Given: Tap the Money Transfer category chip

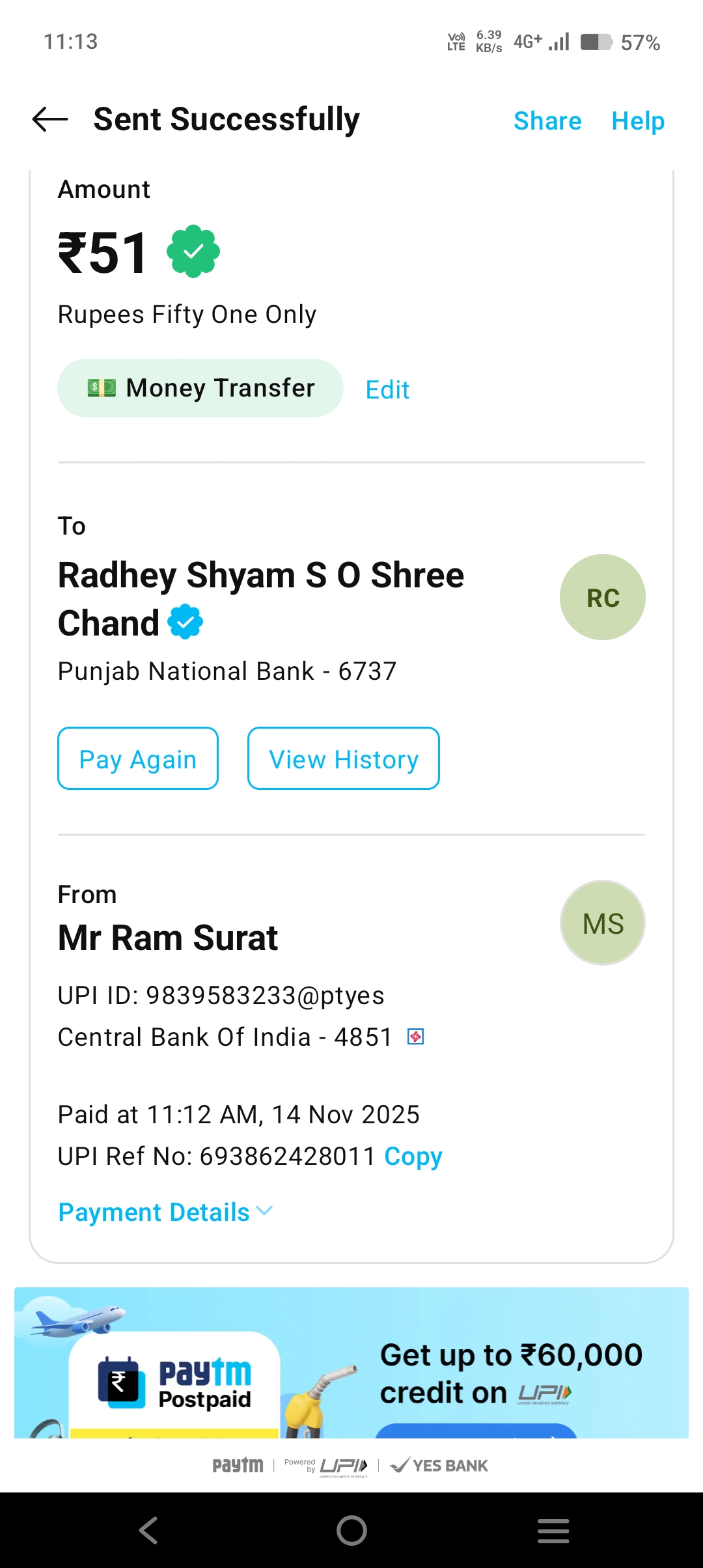Looking at the screenshot, I should pos(200,388).
